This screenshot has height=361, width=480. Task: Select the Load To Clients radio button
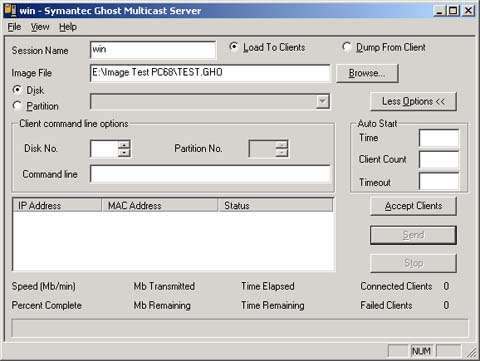(x=234, y=47)
